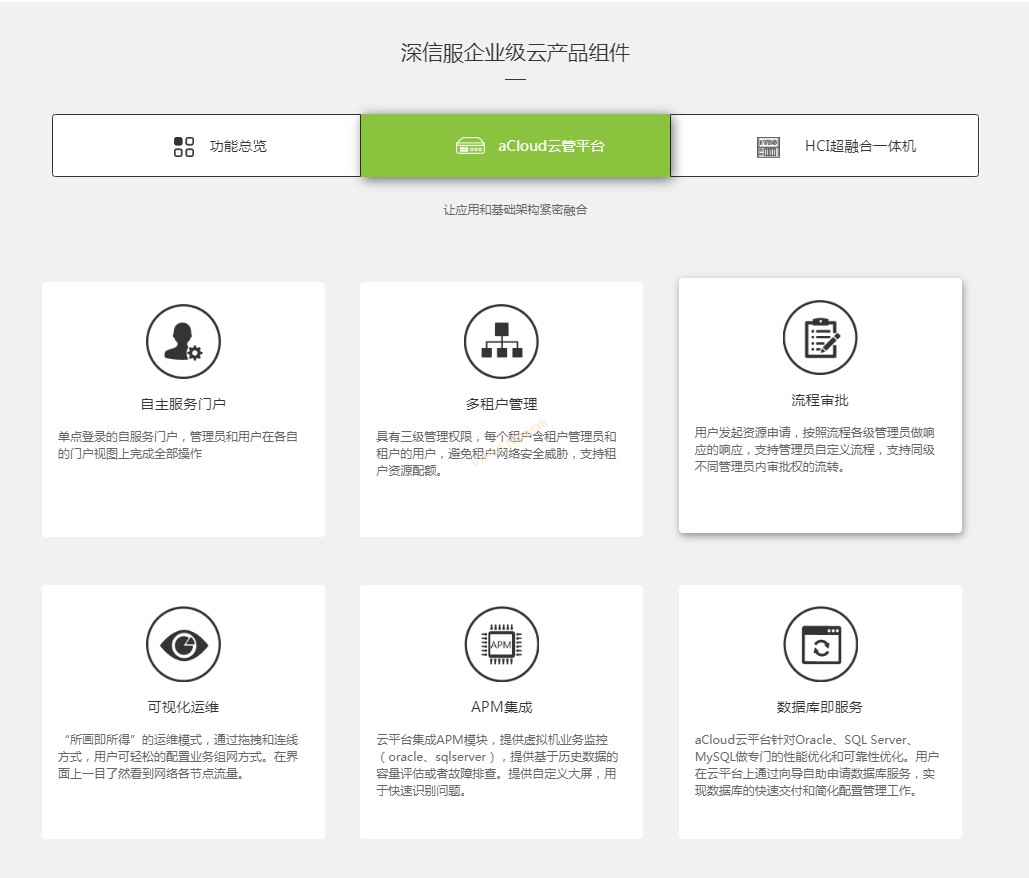Viewport: 1029px width, 878px height.
Task: Click the APM集成 chip icon
Action: pos(501,644)
